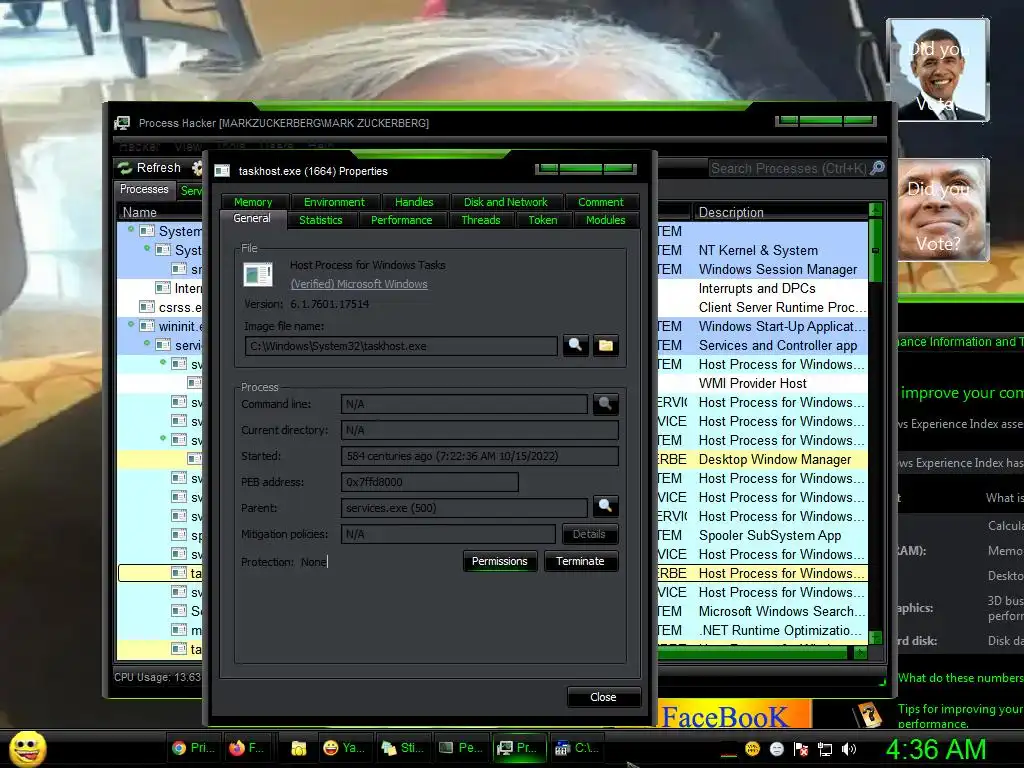Switch to the Token tab
This screenshot has width=1024, height=768.
(x=543, y=220)
